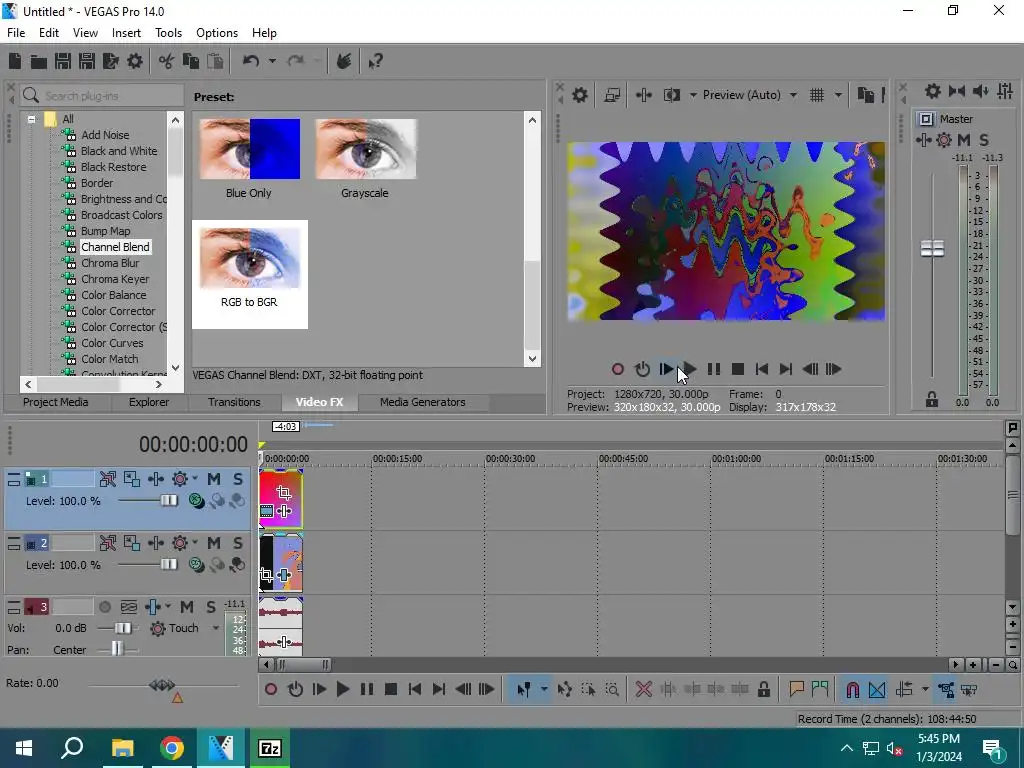Toggle Preview on External Monitor icon

[x=612, y=95]
